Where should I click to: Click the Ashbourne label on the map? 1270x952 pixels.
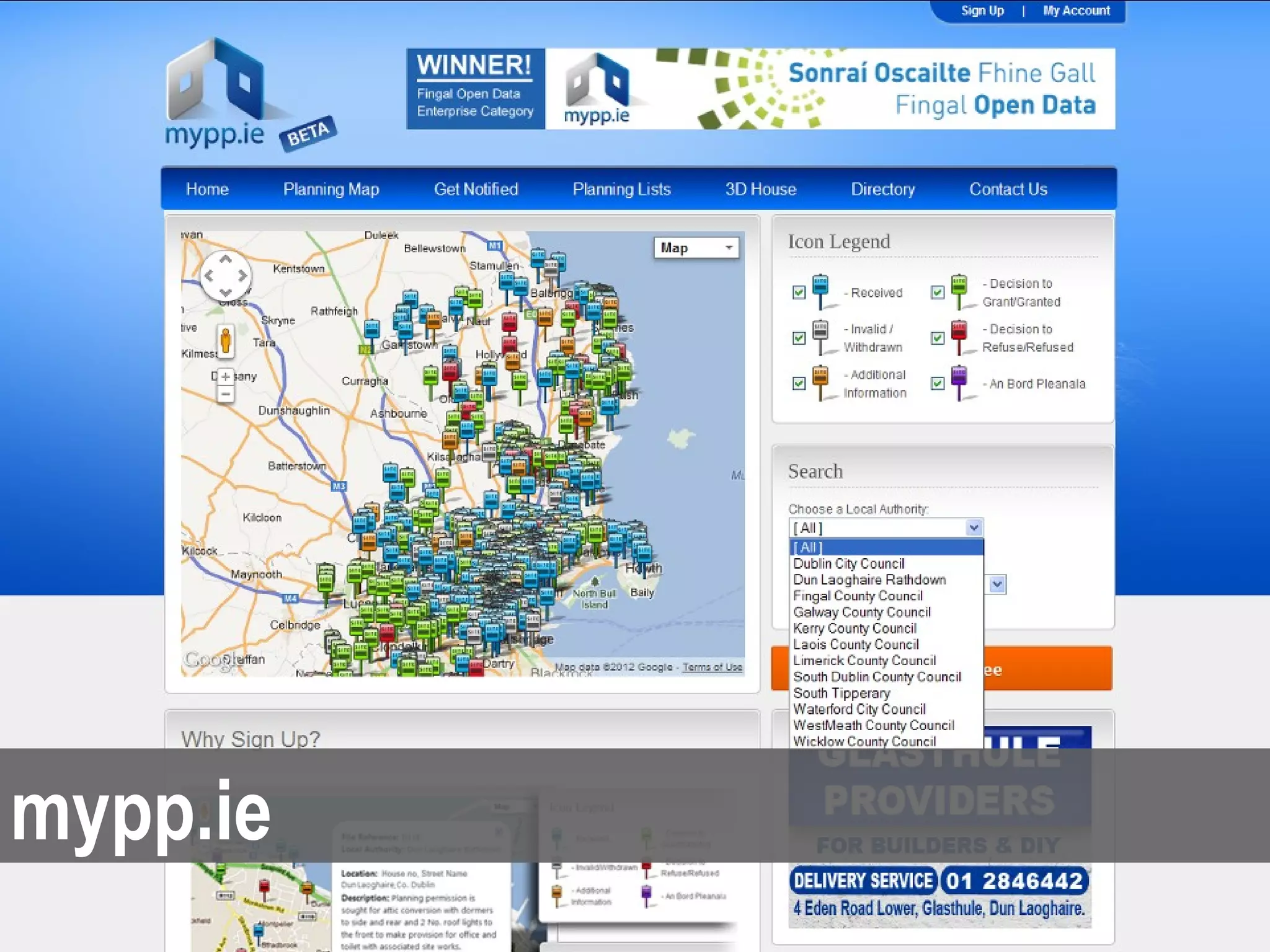[x=398, y=413]
